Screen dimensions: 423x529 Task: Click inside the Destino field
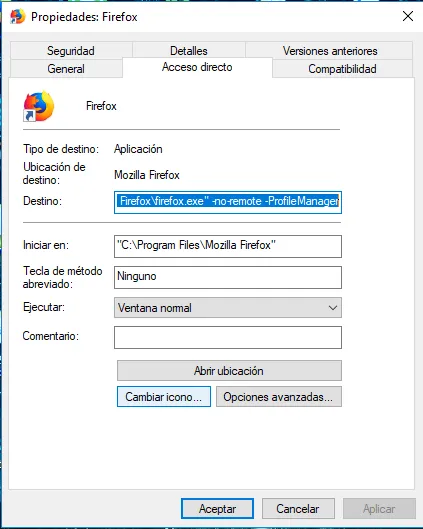pos(228,202)
